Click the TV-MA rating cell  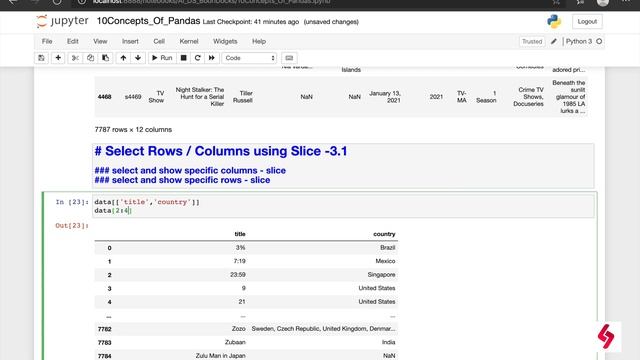462,97
